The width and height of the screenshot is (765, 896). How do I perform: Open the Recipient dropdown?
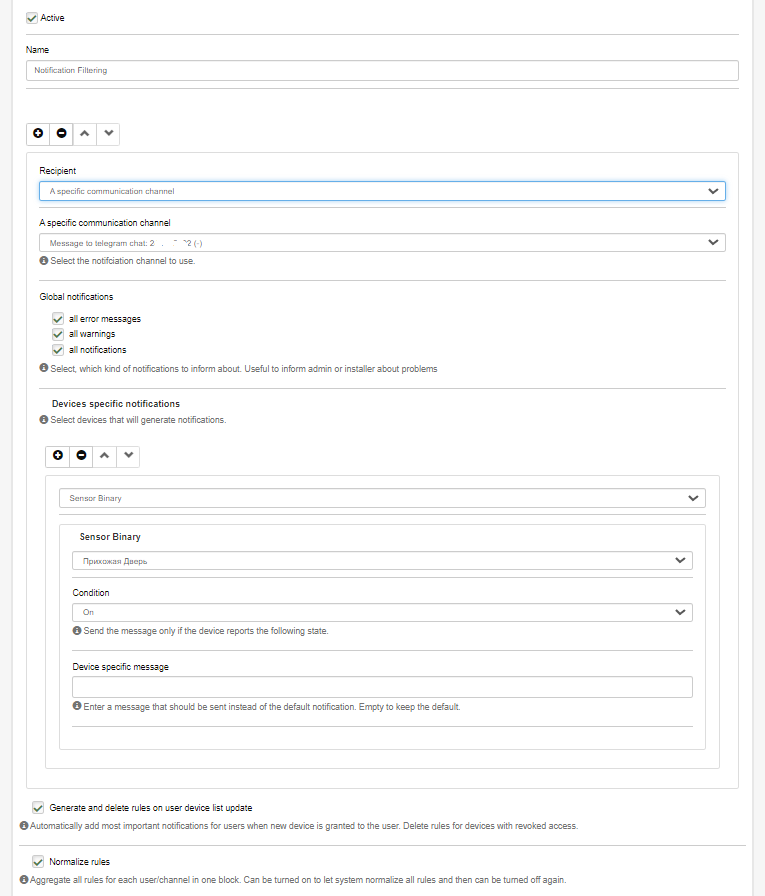coord(382,191)
